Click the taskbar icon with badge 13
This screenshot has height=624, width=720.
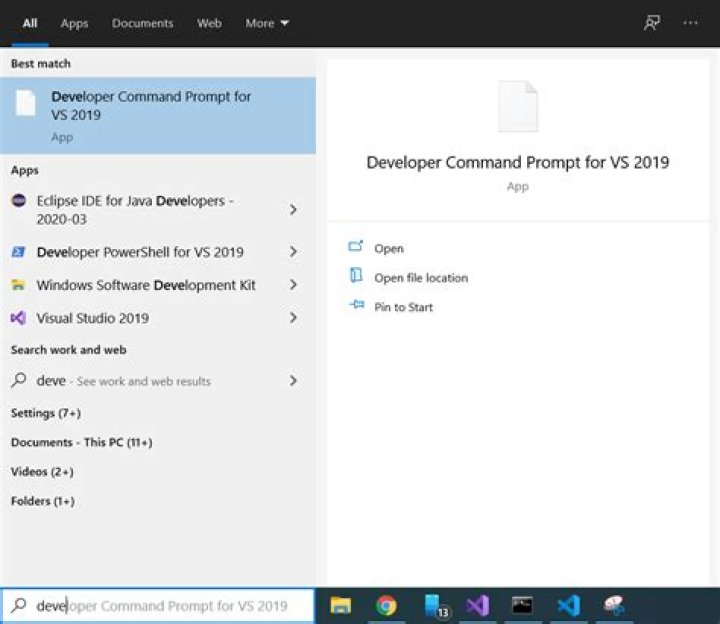point(434,605)
